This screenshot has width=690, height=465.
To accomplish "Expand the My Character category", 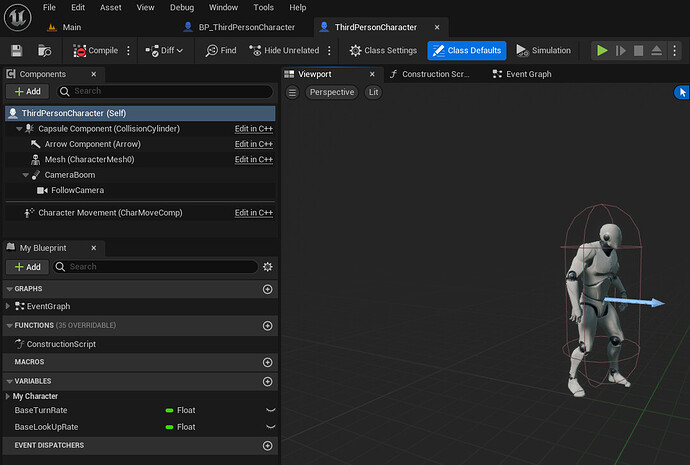I will point(8,396).
